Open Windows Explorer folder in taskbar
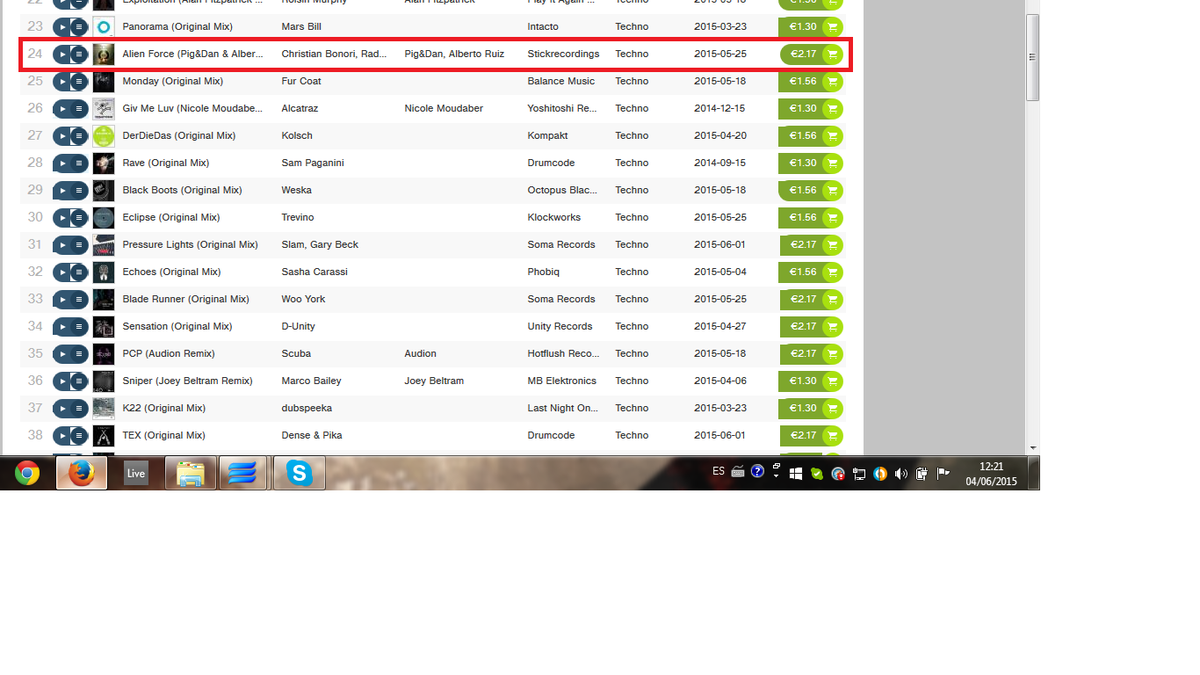The width and height of the screenshot is (1200, 675). [x=190, y=473]
